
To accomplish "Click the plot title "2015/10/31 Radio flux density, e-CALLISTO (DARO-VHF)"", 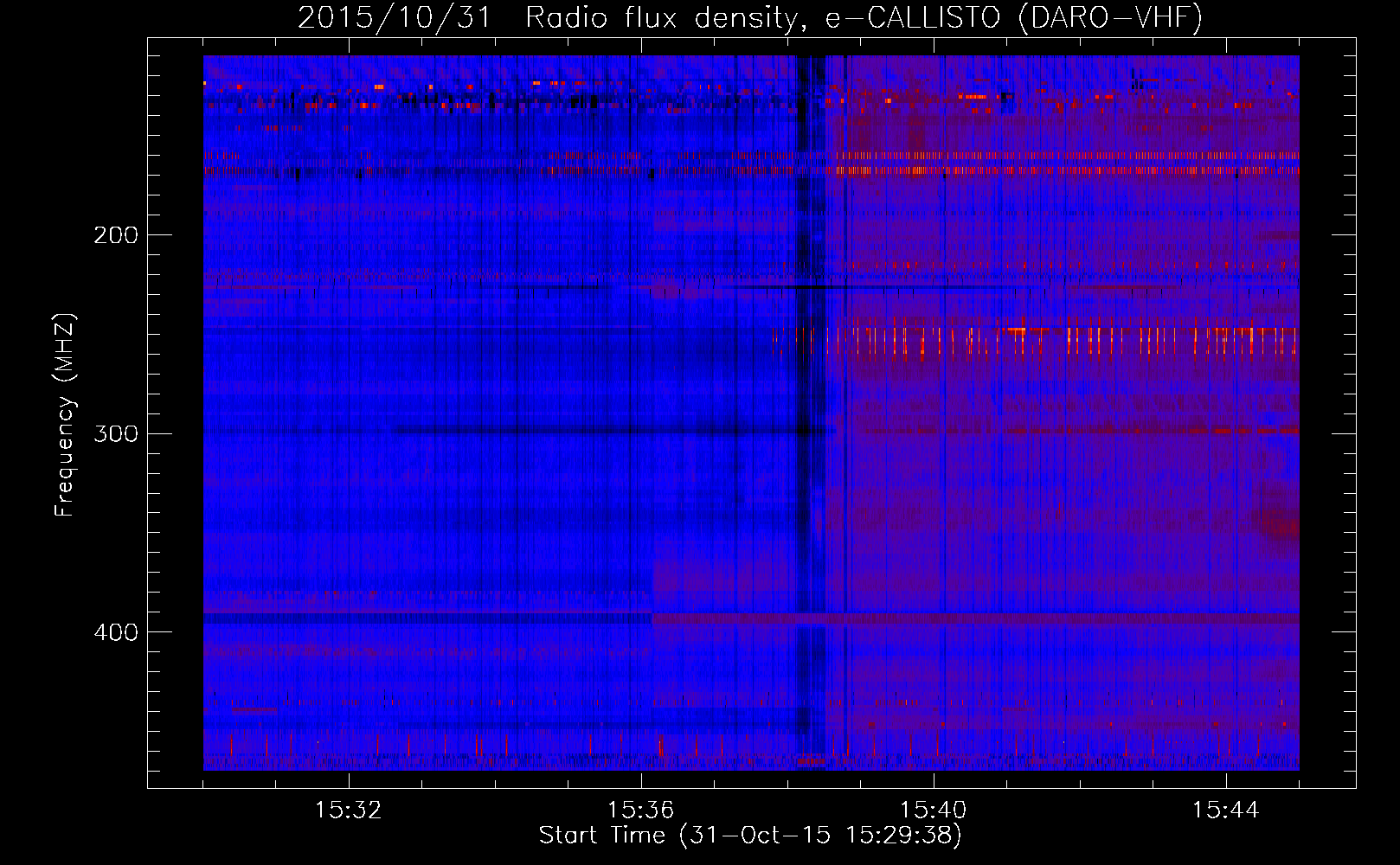I will pos(750,17).
